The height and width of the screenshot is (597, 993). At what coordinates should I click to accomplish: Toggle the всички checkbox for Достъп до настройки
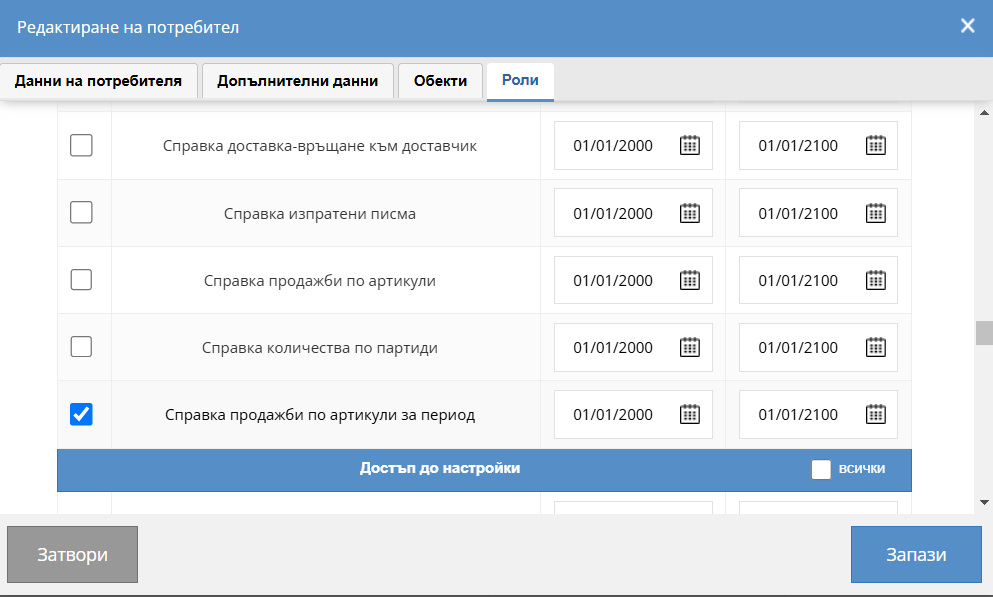[821, 469]
